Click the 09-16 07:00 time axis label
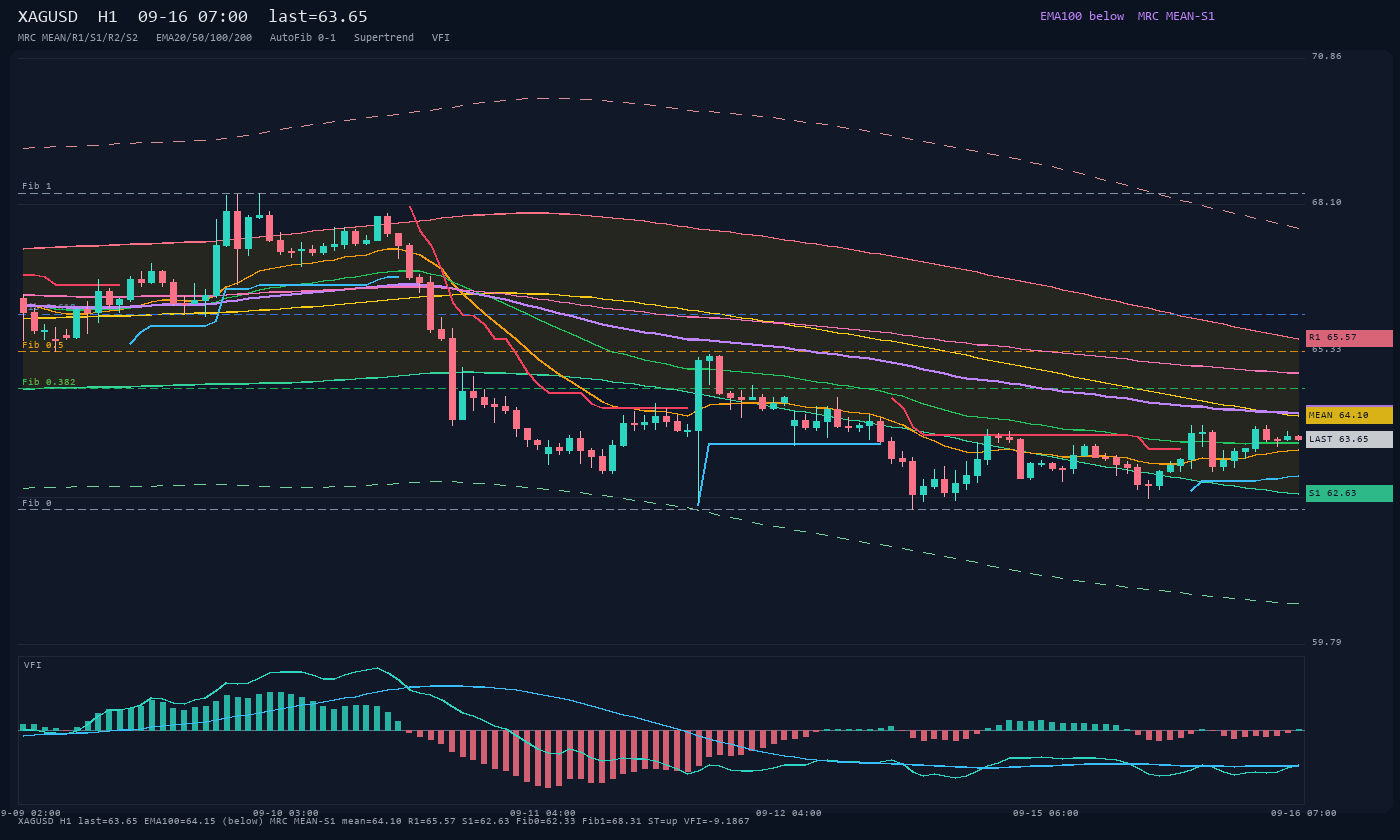This screenshot has height=840, width=1400. 1304,813
